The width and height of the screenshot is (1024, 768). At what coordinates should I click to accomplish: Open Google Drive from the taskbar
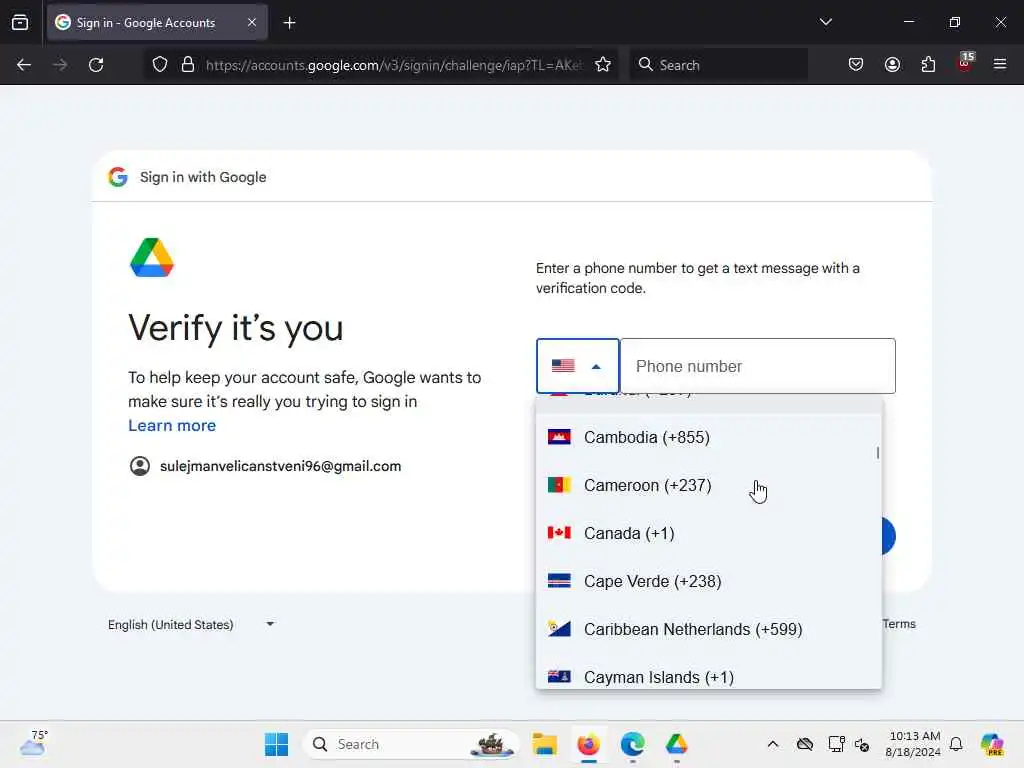(x=677, y=744)
